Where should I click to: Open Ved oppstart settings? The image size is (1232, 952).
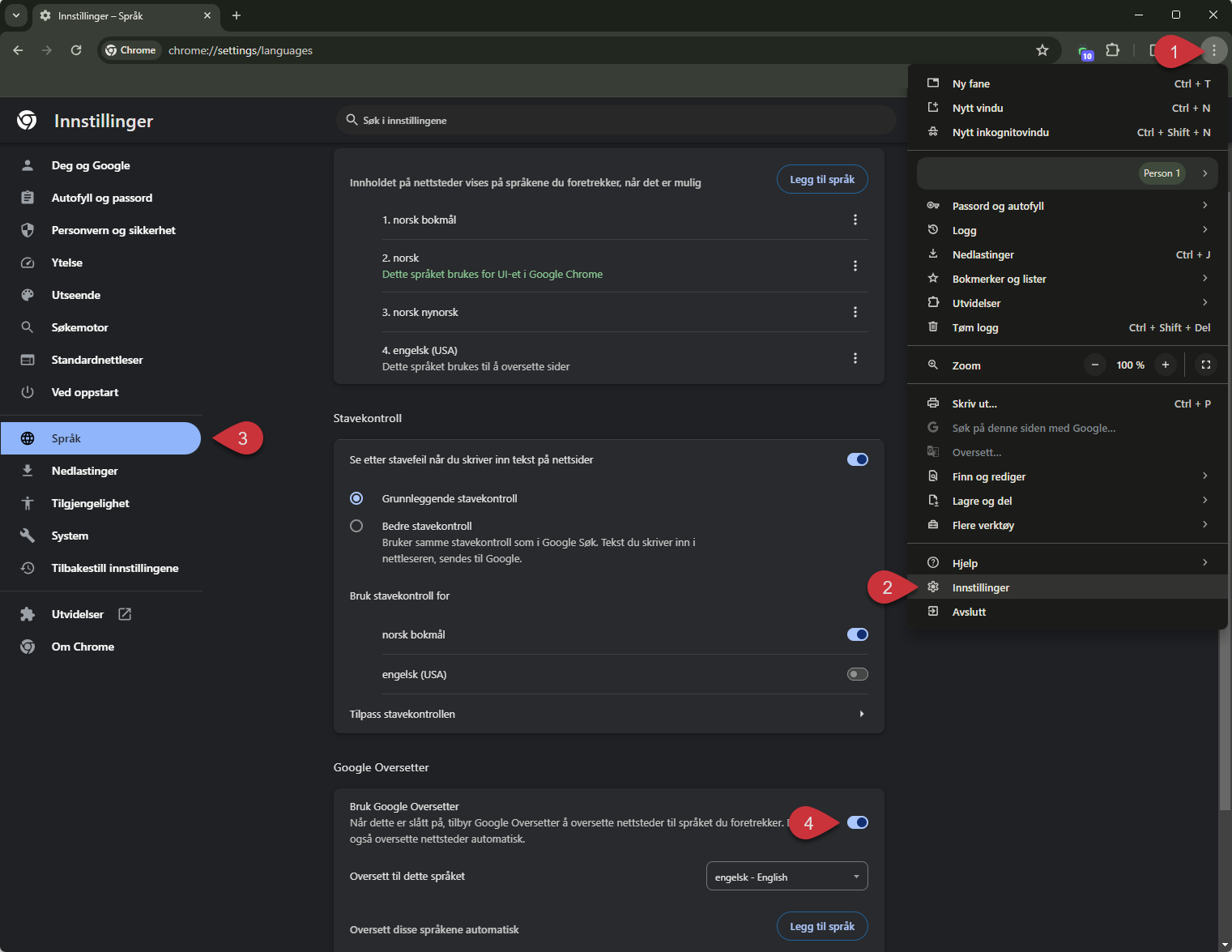(x=100, y=392)
